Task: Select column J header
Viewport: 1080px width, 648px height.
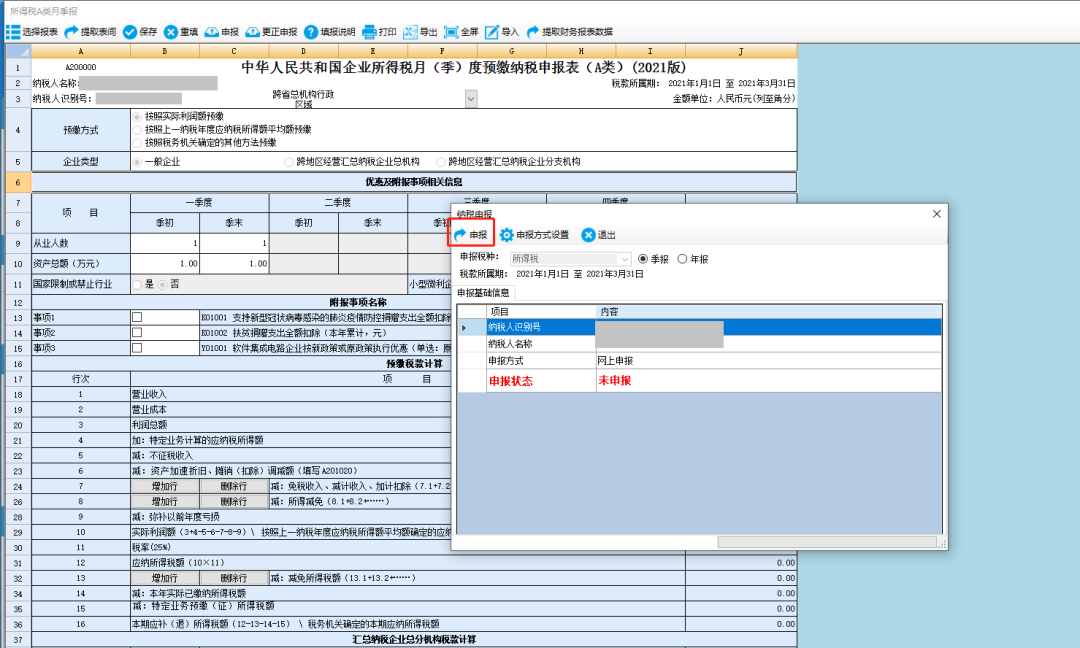Action: 741,51
